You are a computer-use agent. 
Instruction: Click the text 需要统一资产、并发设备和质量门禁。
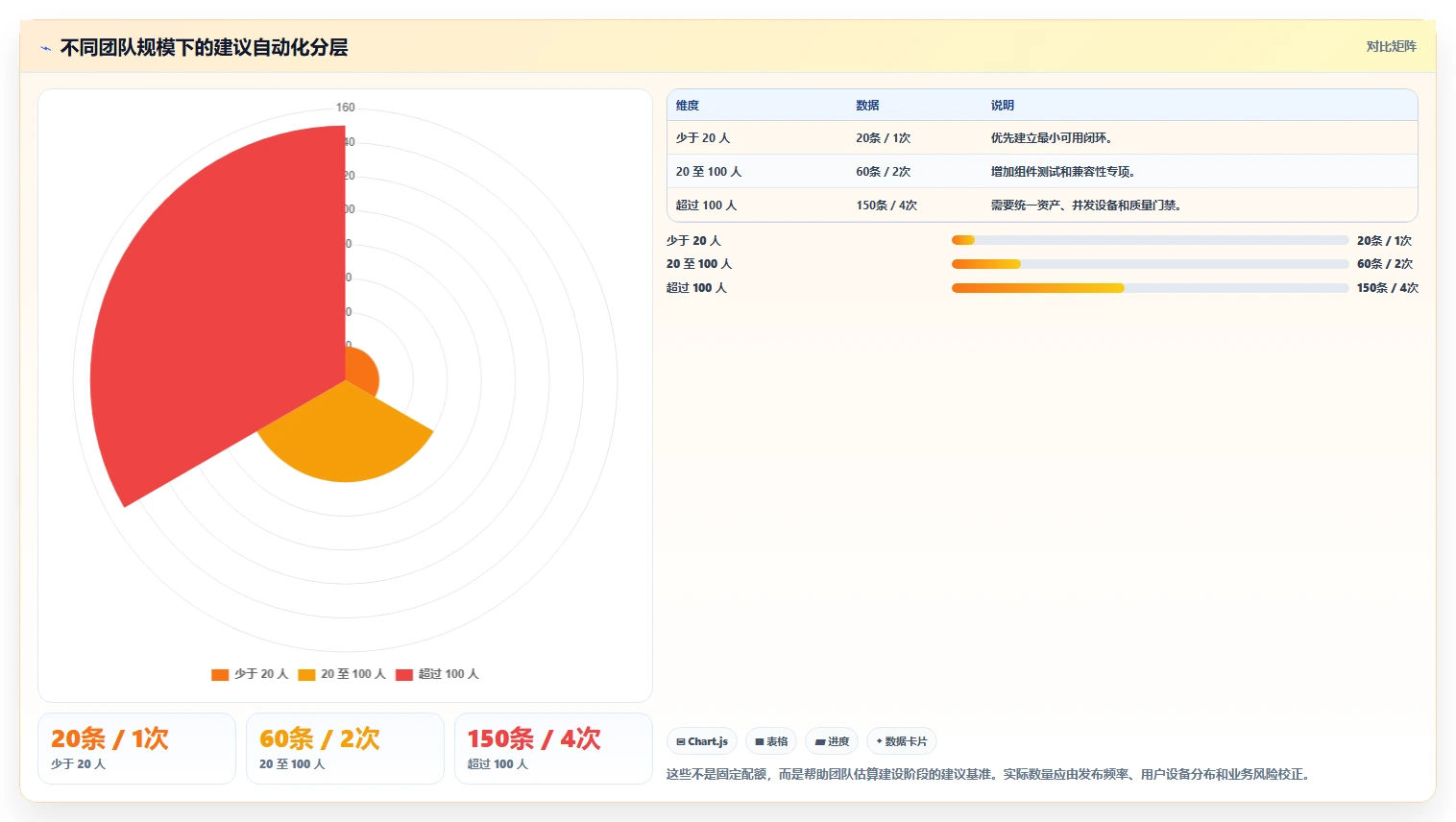(1086, 205)
